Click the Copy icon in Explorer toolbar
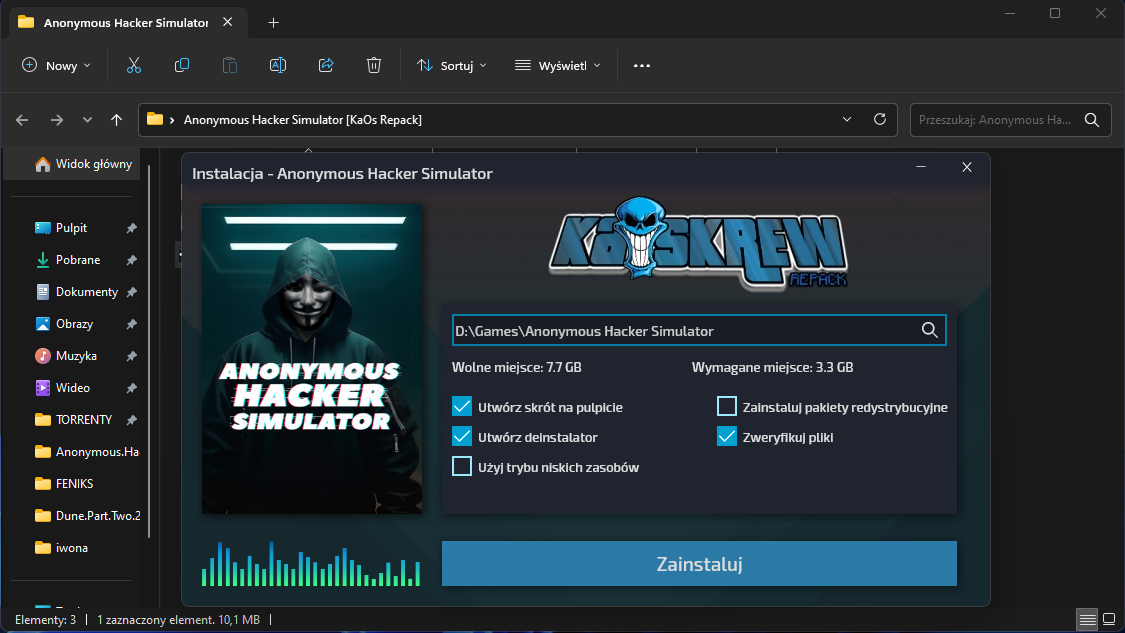Viewport: 1125px width, 633px height. pos(182,65)
